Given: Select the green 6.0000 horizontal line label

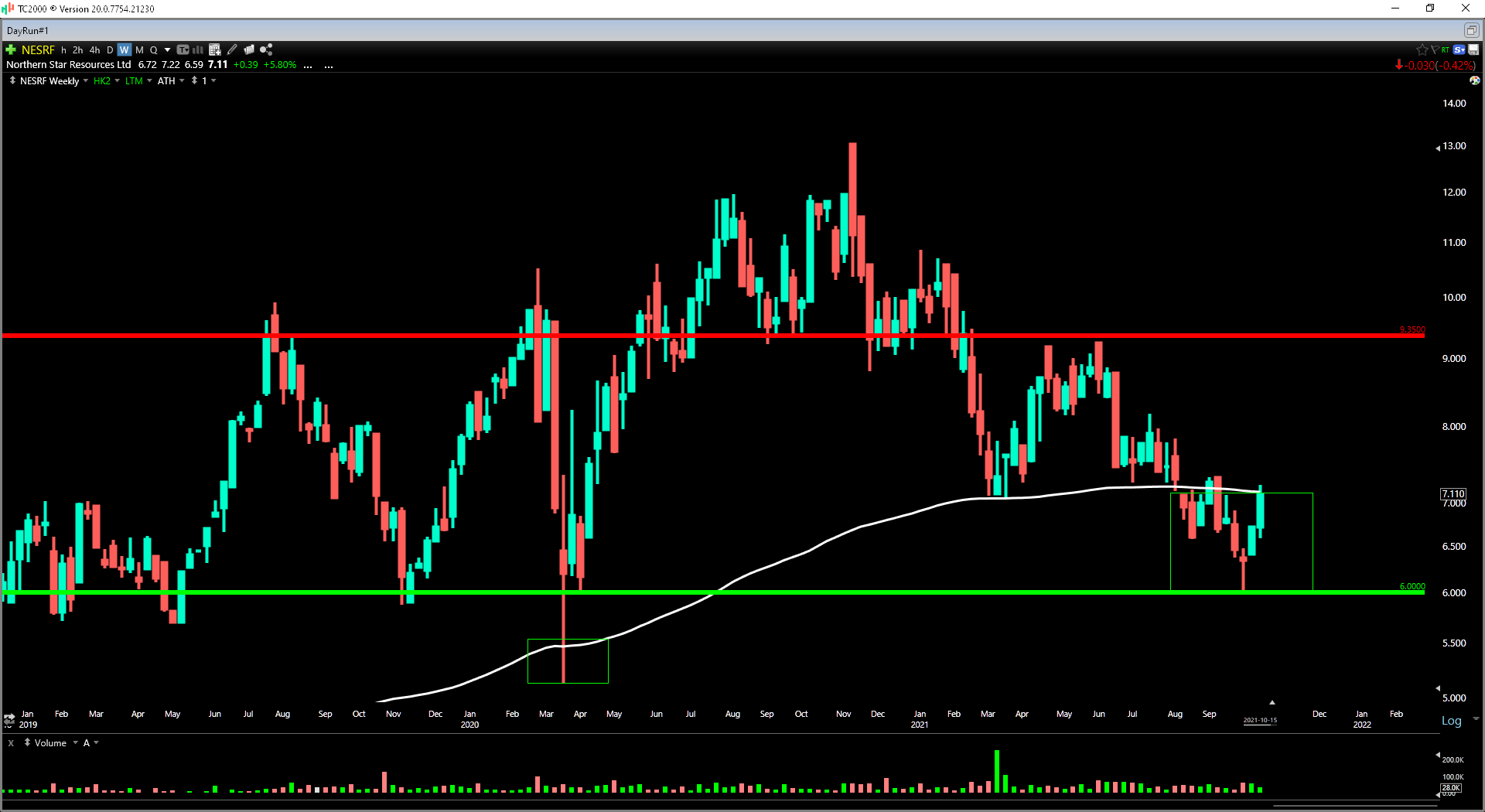Looking at the screenshot, I should (1412, 586).
